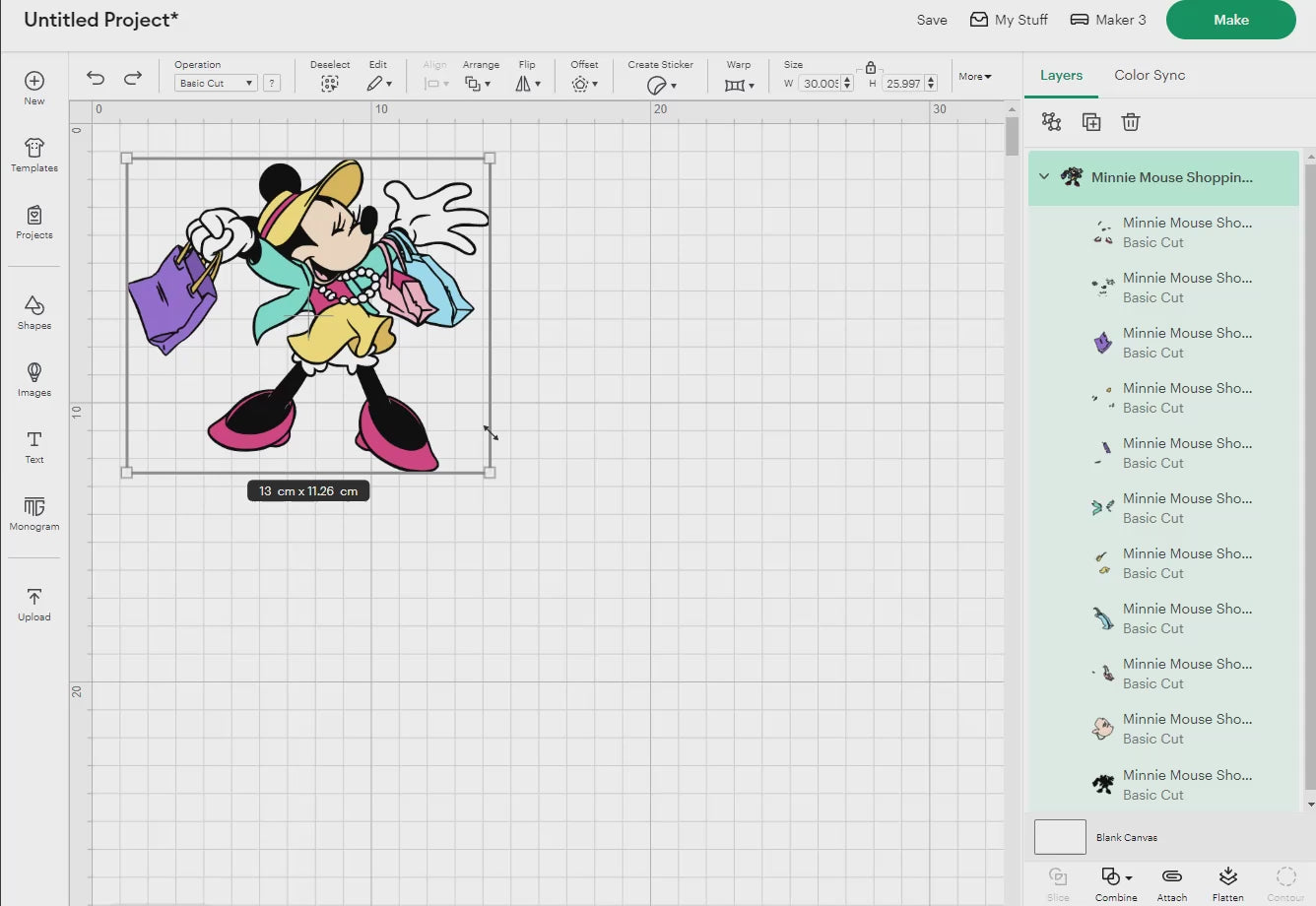Open My Stuff
This screenshot has width=1316, height=906.
1009,20
